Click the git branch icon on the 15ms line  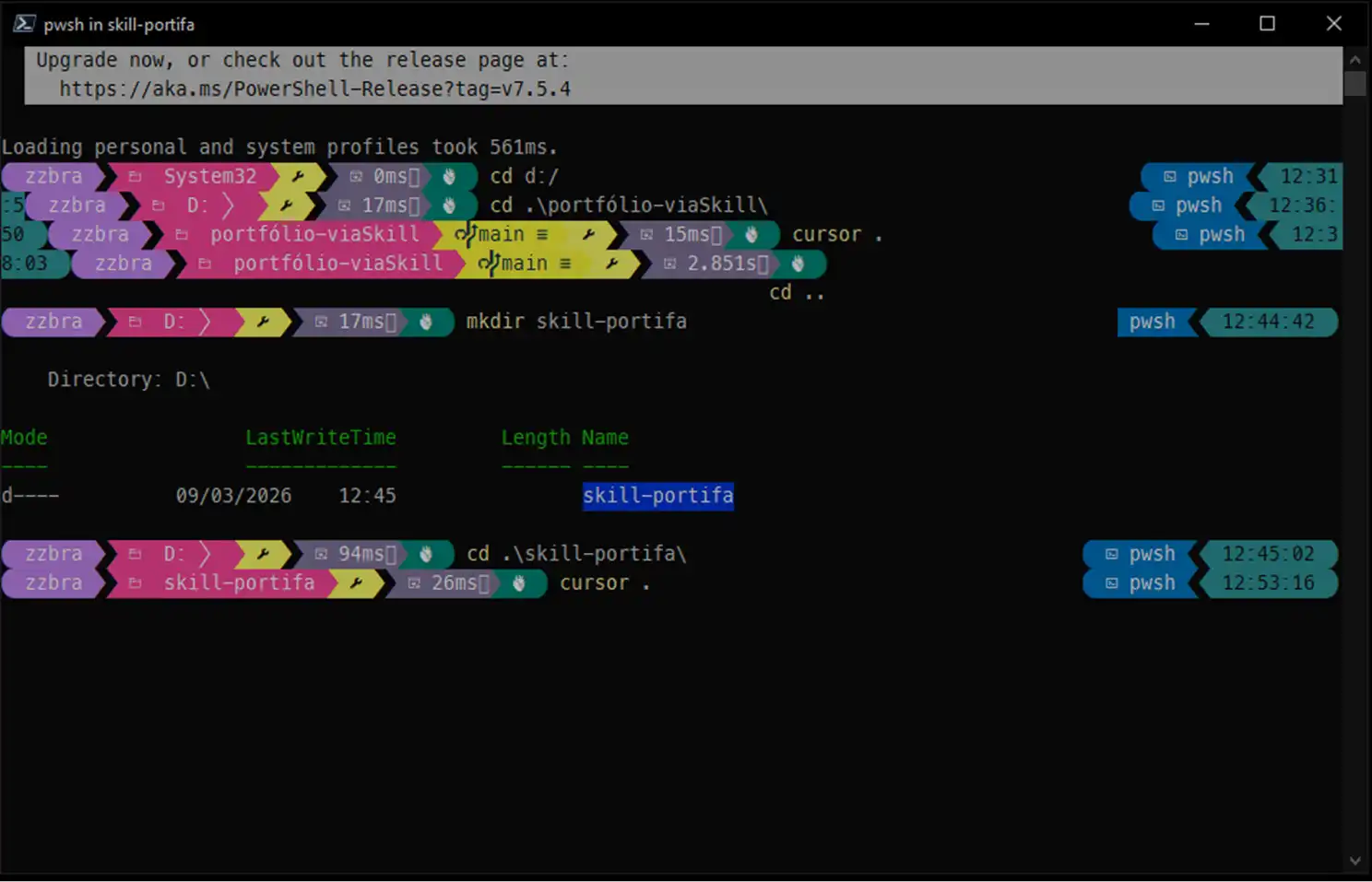pos(466,234)
